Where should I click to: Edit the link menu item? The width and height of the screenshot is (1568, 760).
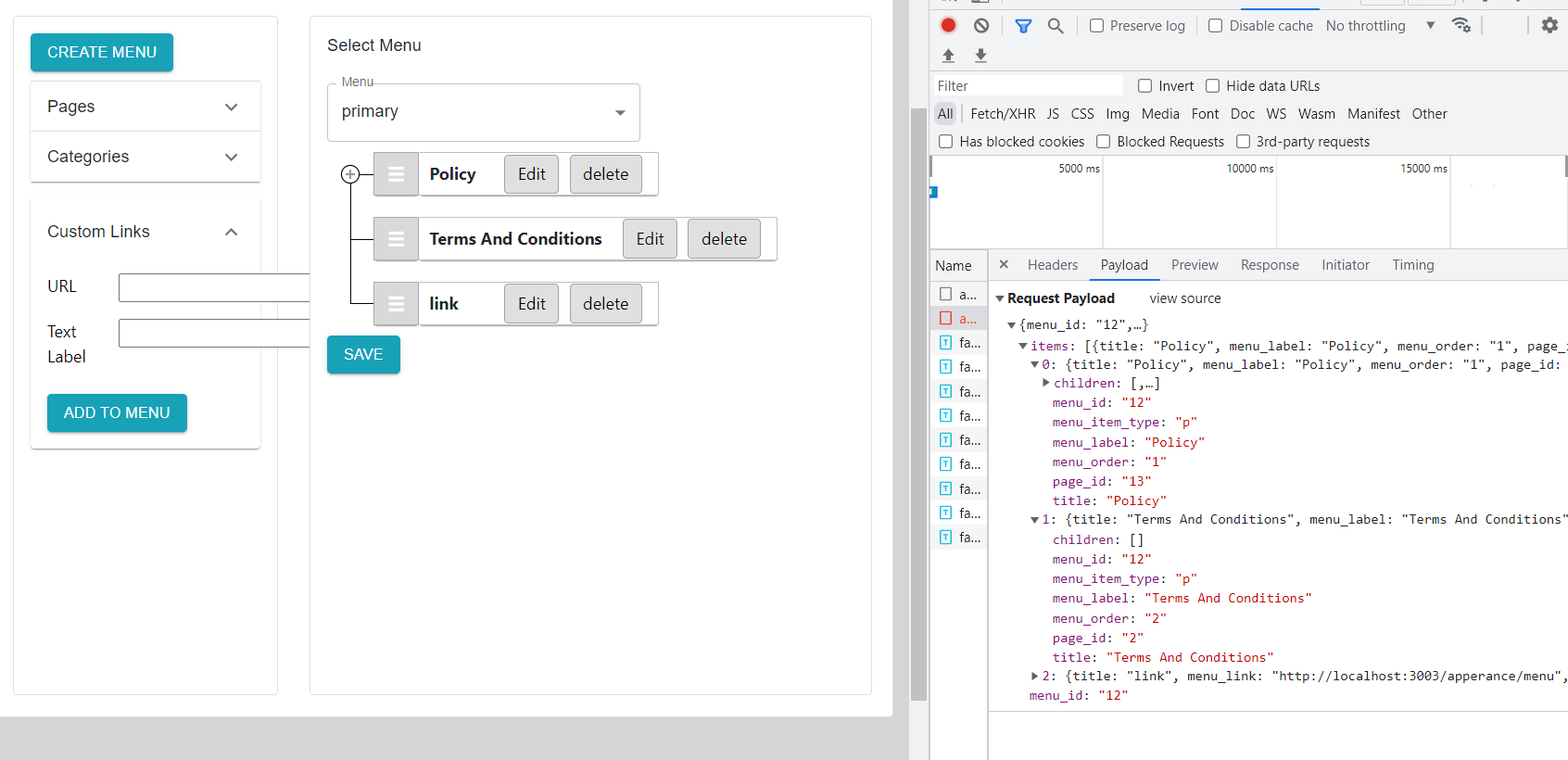(x=532, y=304)
